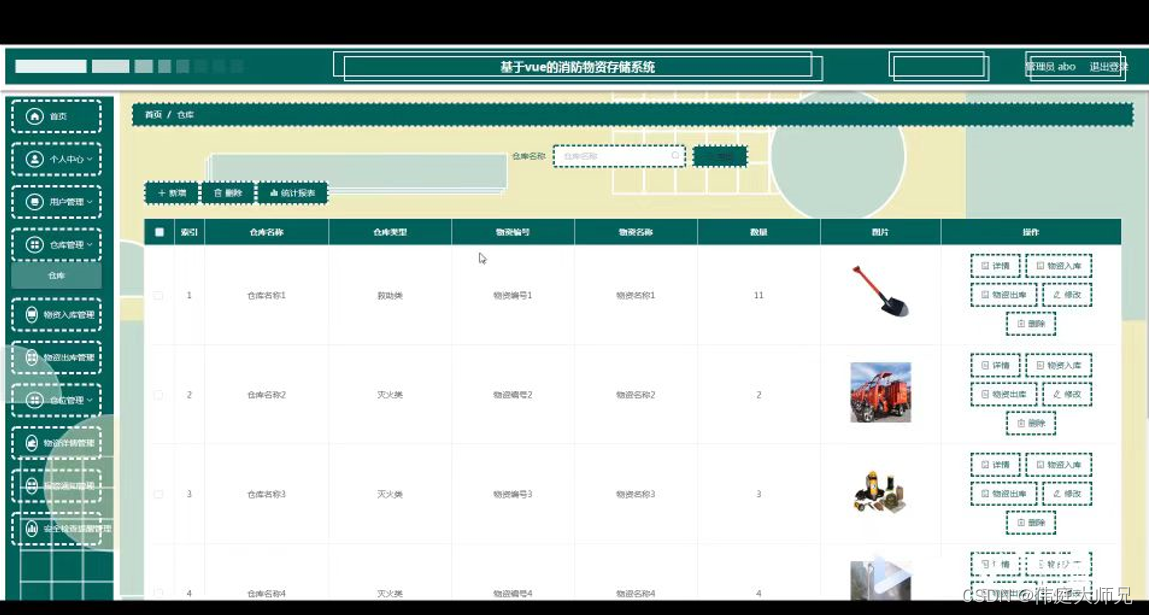The width and height of the screenshot is (1149, 615).
Task: Click 物资入库 for 仓库名称1
Action: (1058, 266)
